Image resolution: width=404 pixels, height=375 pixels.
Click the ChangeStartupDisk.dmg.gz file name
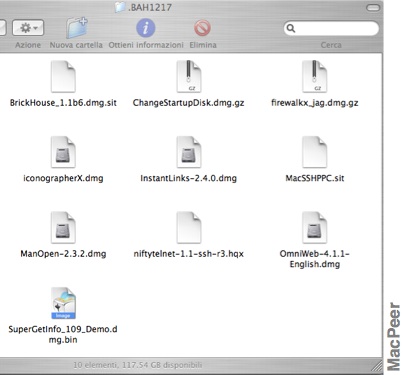coord(188,103)
